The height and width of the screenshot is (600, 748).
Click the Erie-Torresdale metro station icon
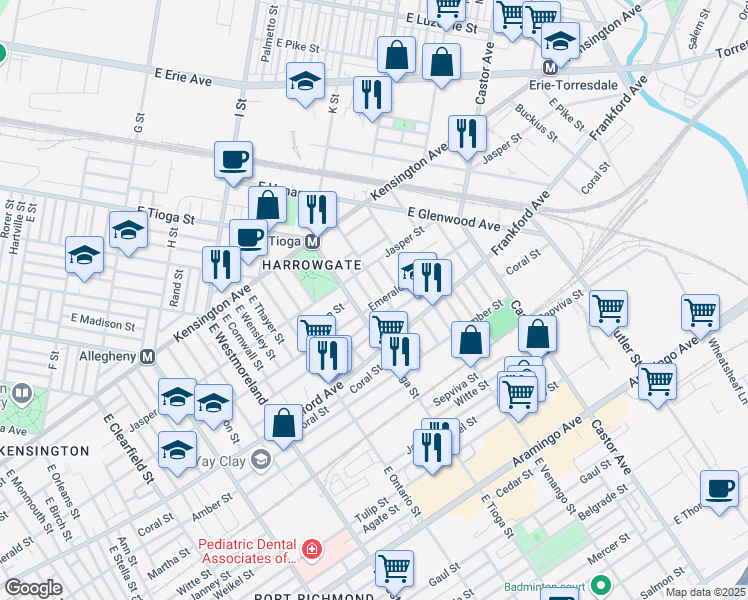coord(551,68)
